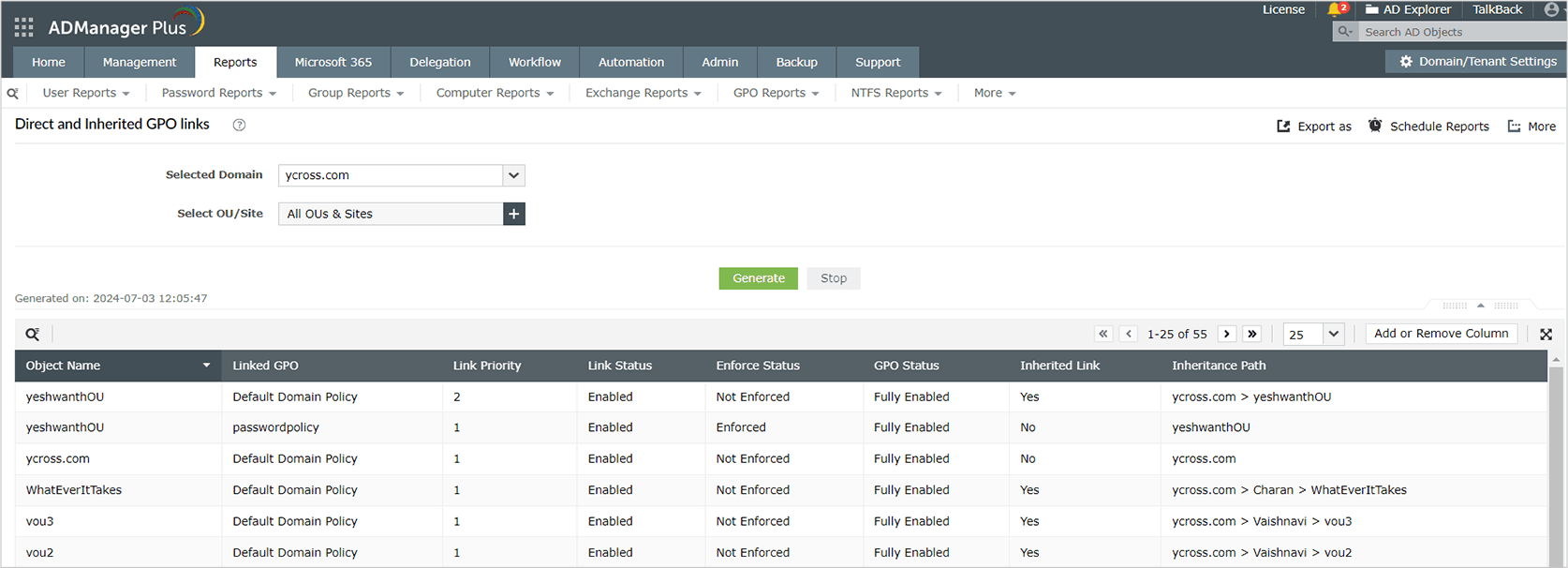
Task: Expand the Computer Reports menu
Action: click(495, 93)
